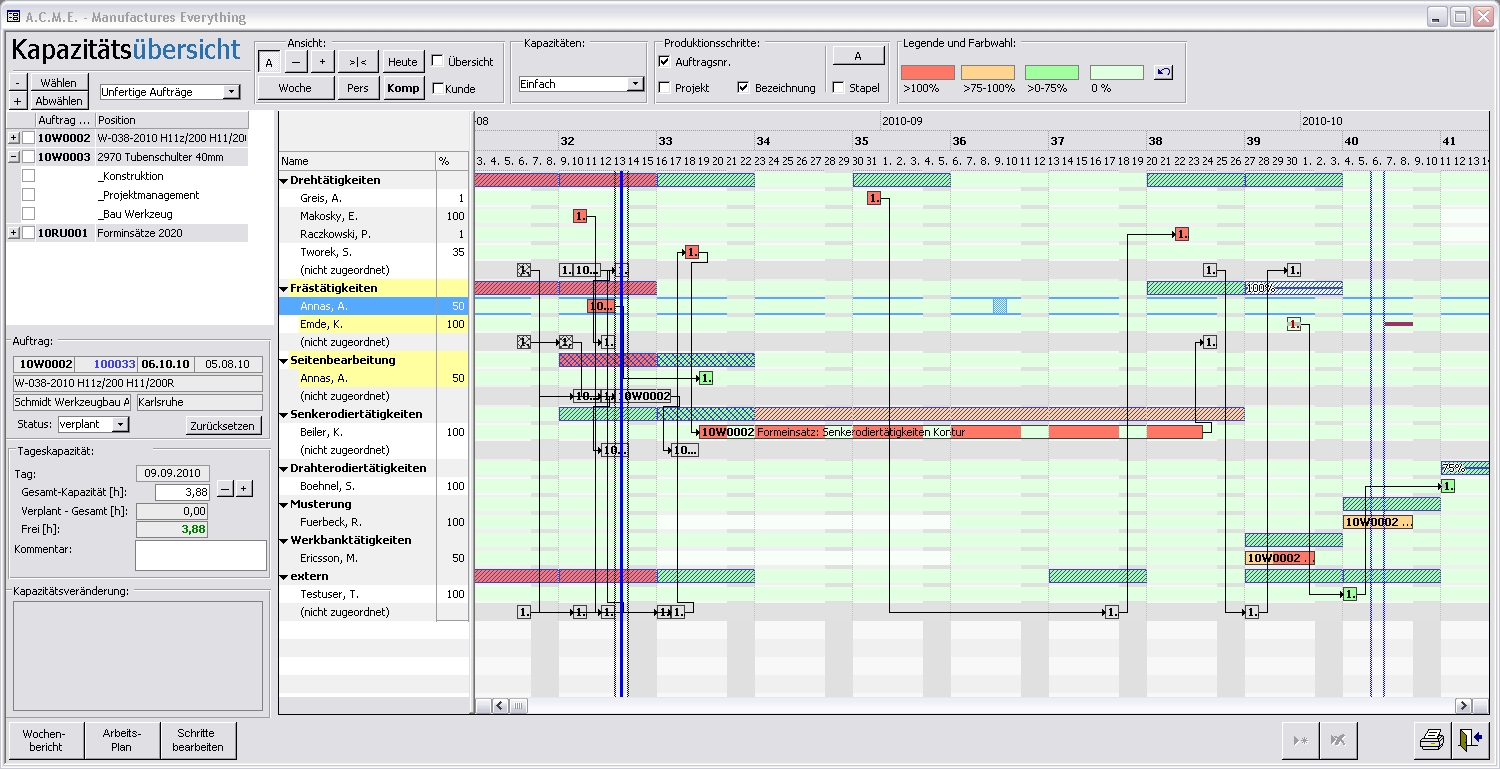Click the >|< fit view button
Viewport: 1500px width, 769px height.
coord(356,62)
